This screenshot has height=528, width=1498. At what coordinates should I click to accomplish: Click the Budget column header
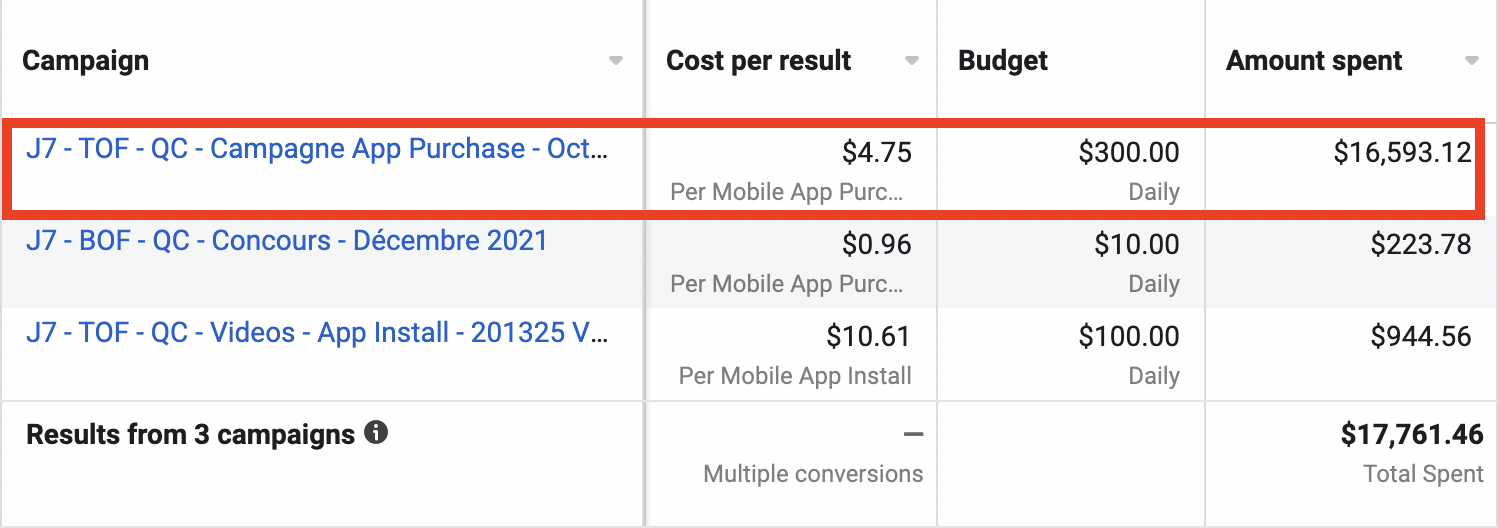tap(1003, 61)
